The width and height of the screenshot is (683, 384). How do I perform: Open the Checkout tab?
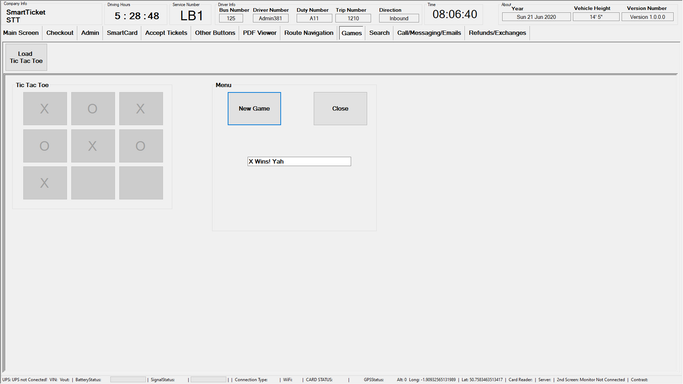click(60, 33)
